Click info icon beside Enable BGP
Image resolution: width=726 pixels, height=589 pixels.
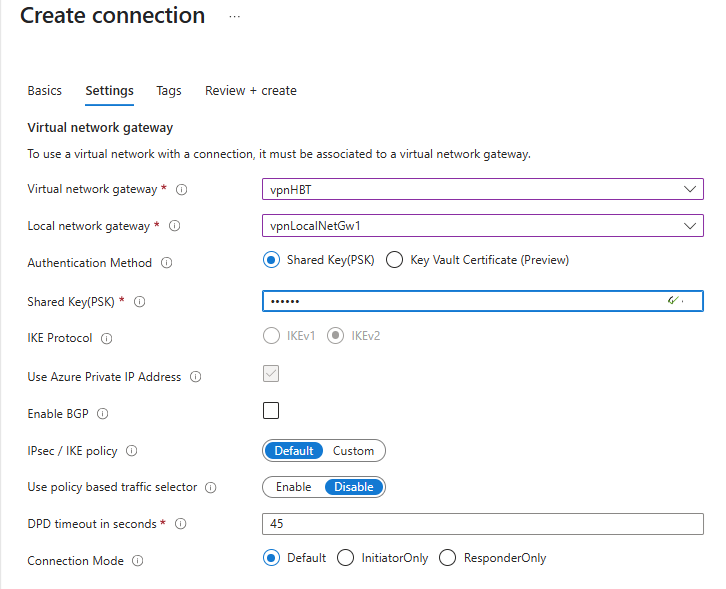coord(103,413)
